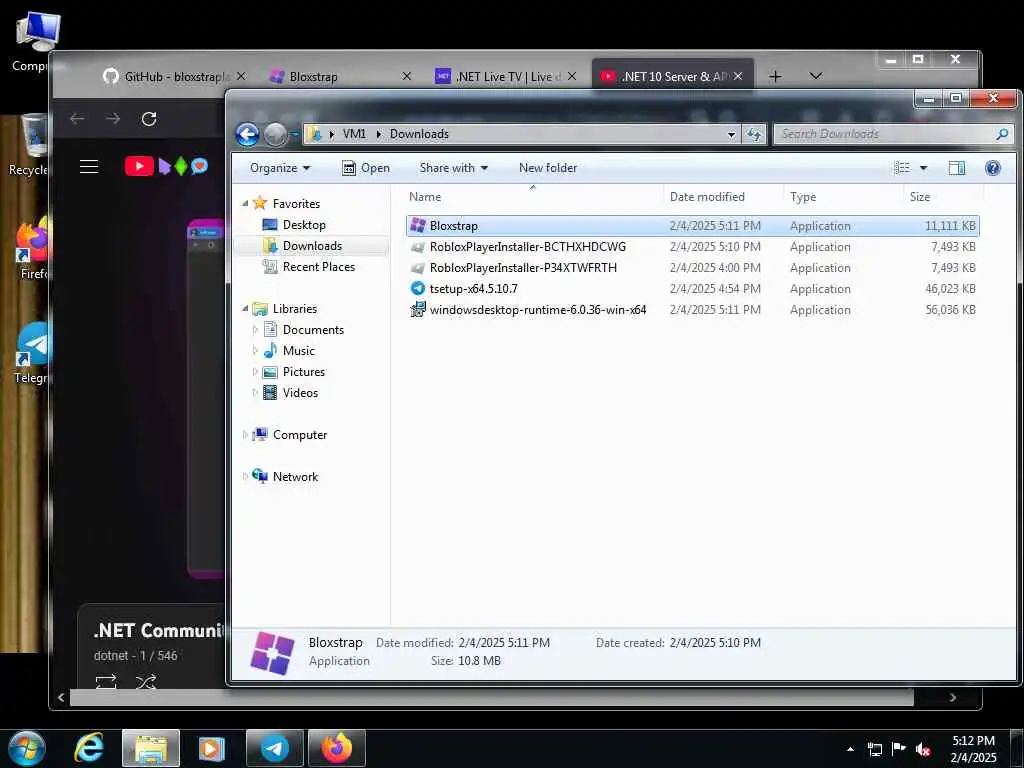
Task: Open the Organize menu
Action: pyautogui.click(x=280, y=168)
